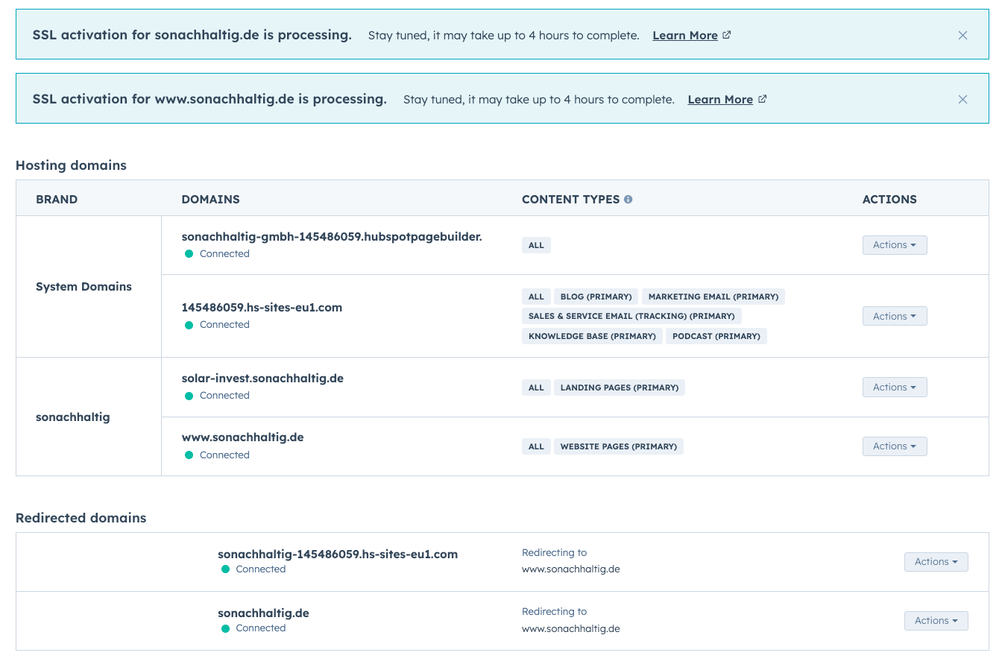The image size is (999, 655).
Task: Open Actions menu for redirected sonachhaltig.de
Action: point(935,621)
